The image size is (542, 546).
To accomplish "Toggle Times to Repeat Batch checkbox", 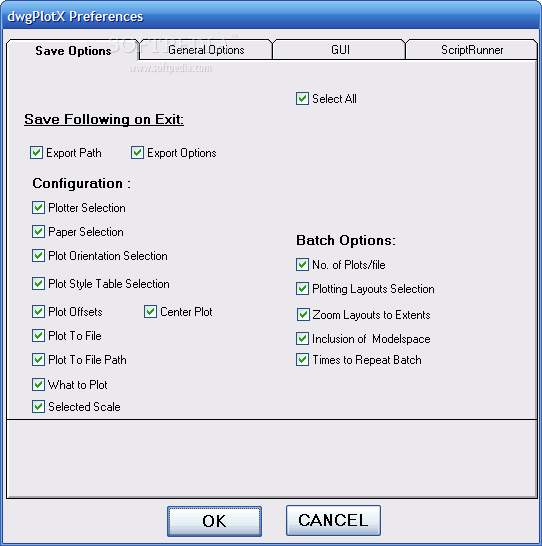I will 302,359.
